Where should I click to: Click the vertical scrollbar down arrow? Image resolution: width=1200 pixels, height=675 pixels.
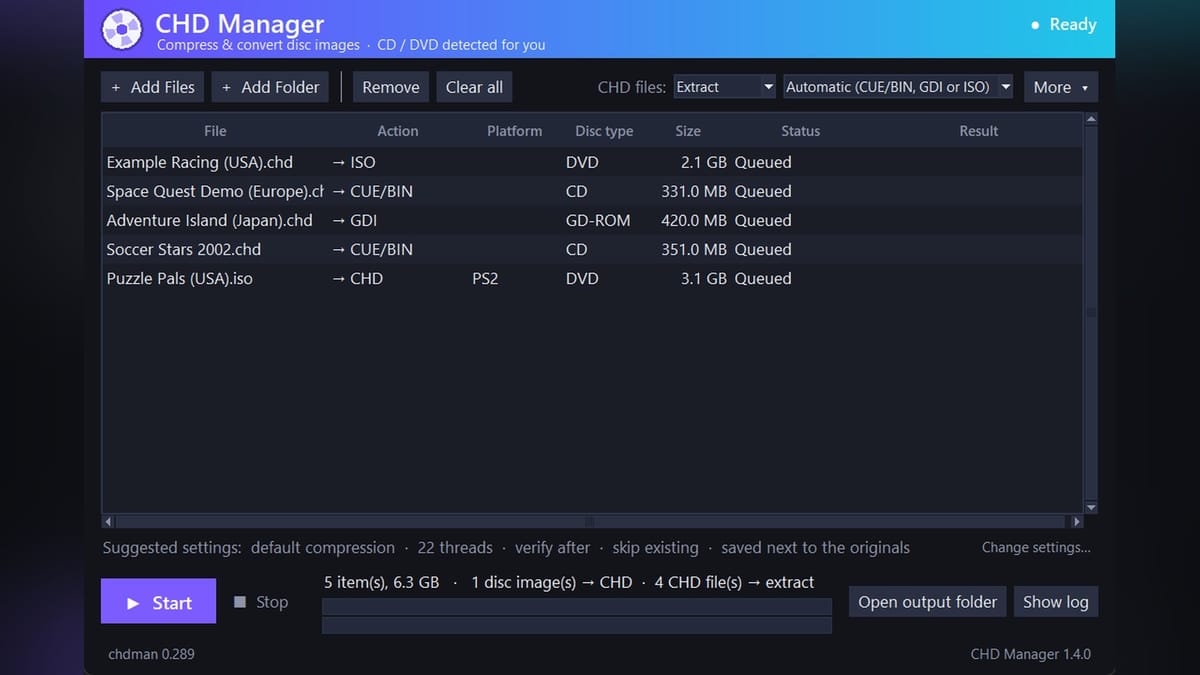(1091, 507)
